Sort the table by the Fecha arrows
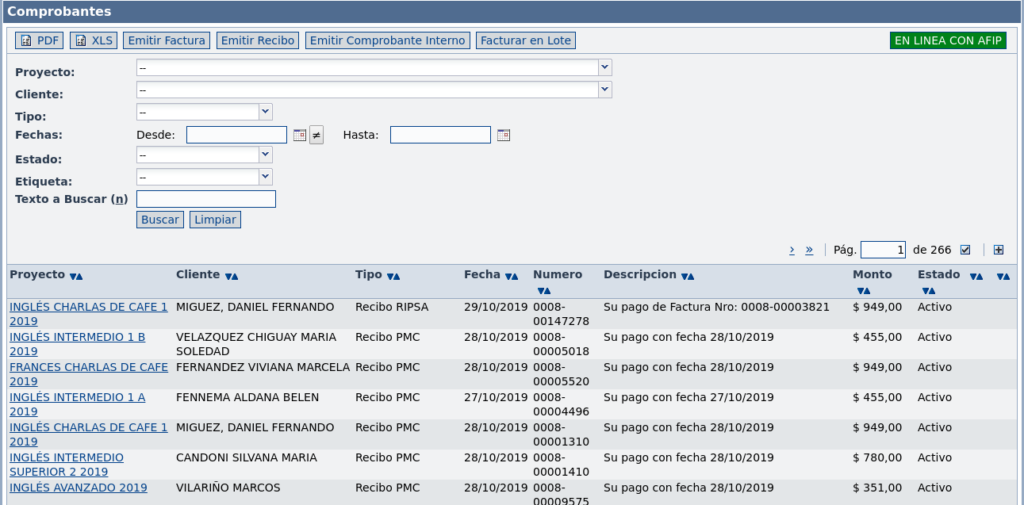 (511, 276)
